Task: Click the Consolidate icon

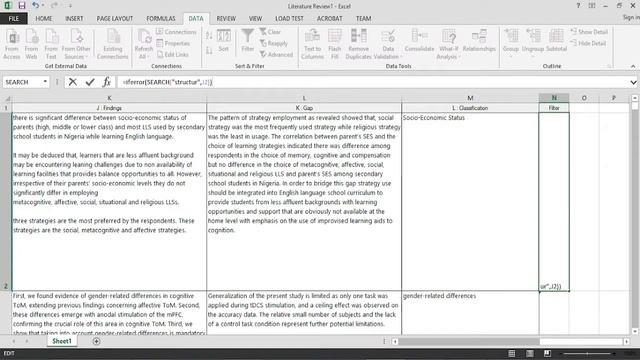Action: (x=419, y=40)
